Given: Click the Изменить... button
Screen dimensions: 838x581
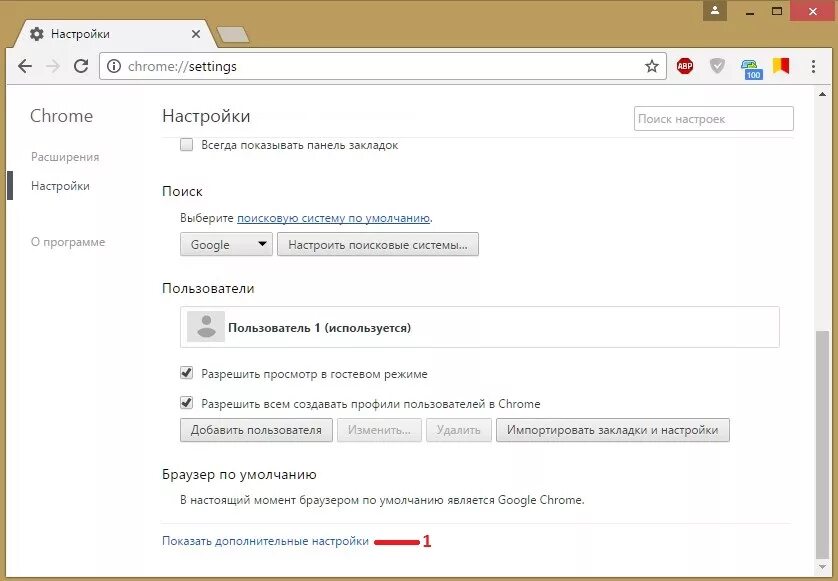Looking at the screenshot, I should point(379,430).
